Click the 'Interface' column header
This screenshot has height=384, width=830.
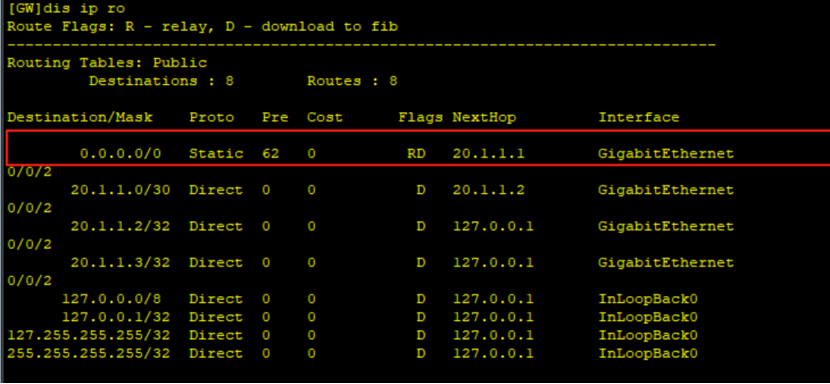coord(639,117)
